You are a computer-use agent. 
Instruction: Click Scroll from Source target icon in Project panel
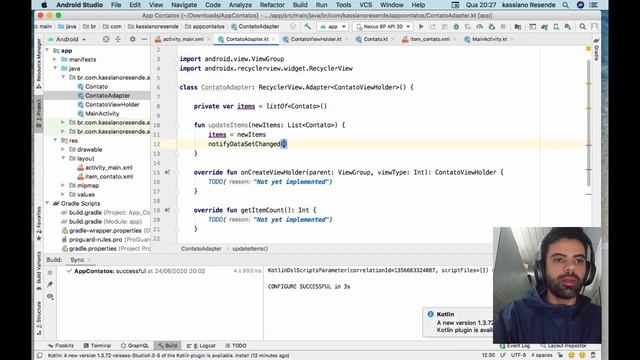click(106, 39)
